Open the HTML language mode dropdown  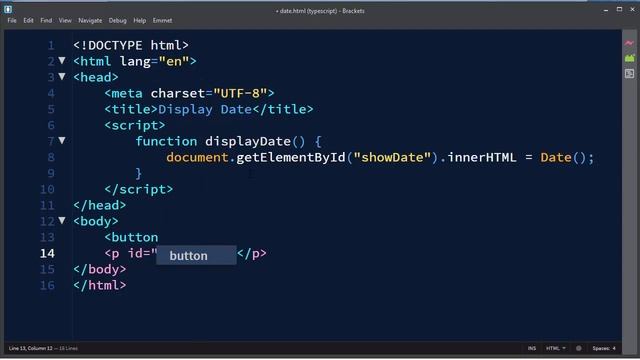tap(556, 348)
